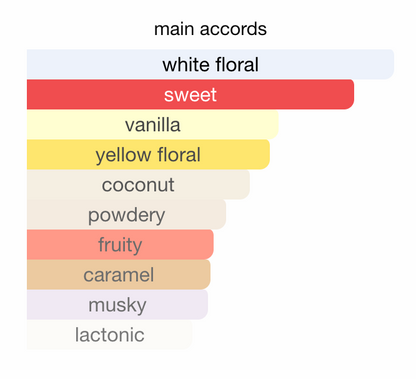The height and width of the screenshot is (379, 416).
Task: Click the 'main accords' heading
Action: pos(210,29)
